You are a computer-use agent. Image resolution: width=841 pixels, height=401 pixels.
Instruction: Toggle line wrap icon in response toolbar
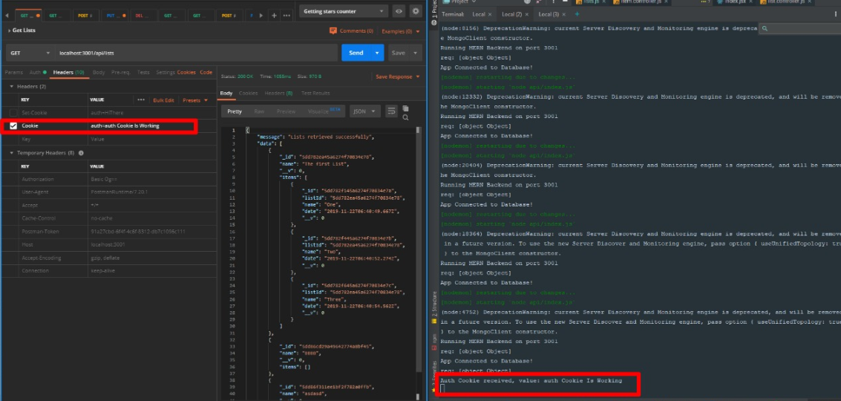(x=392, y=111)
